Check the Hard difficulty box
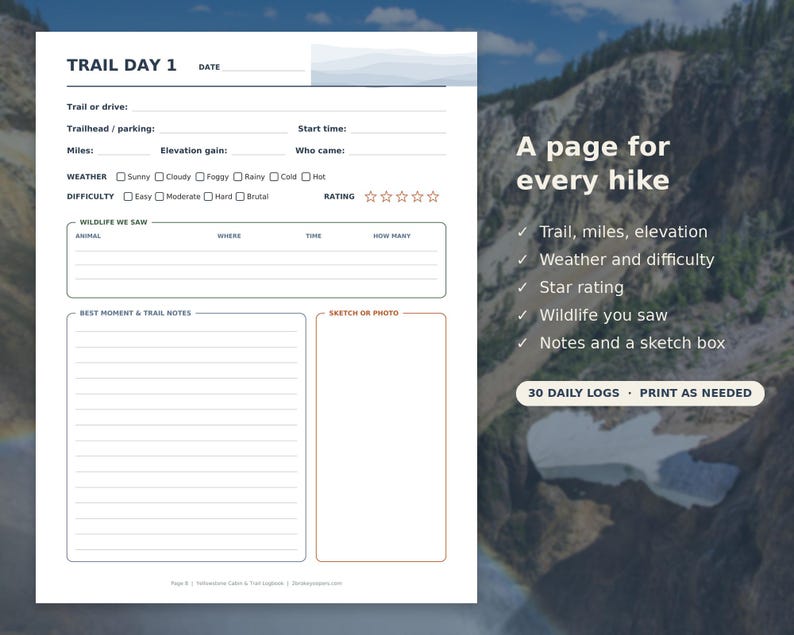This screenshot has width=794, height=635. click(208, 196)
